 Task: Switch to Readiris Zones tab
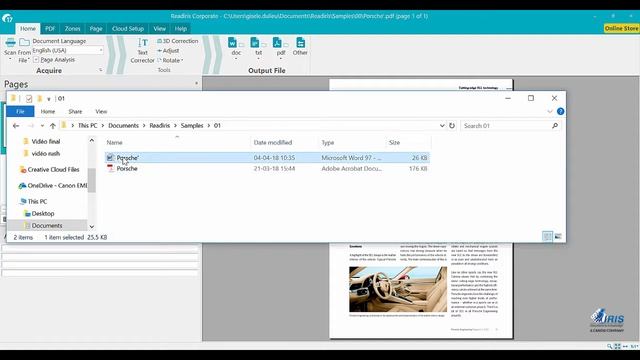pos(72,29)
